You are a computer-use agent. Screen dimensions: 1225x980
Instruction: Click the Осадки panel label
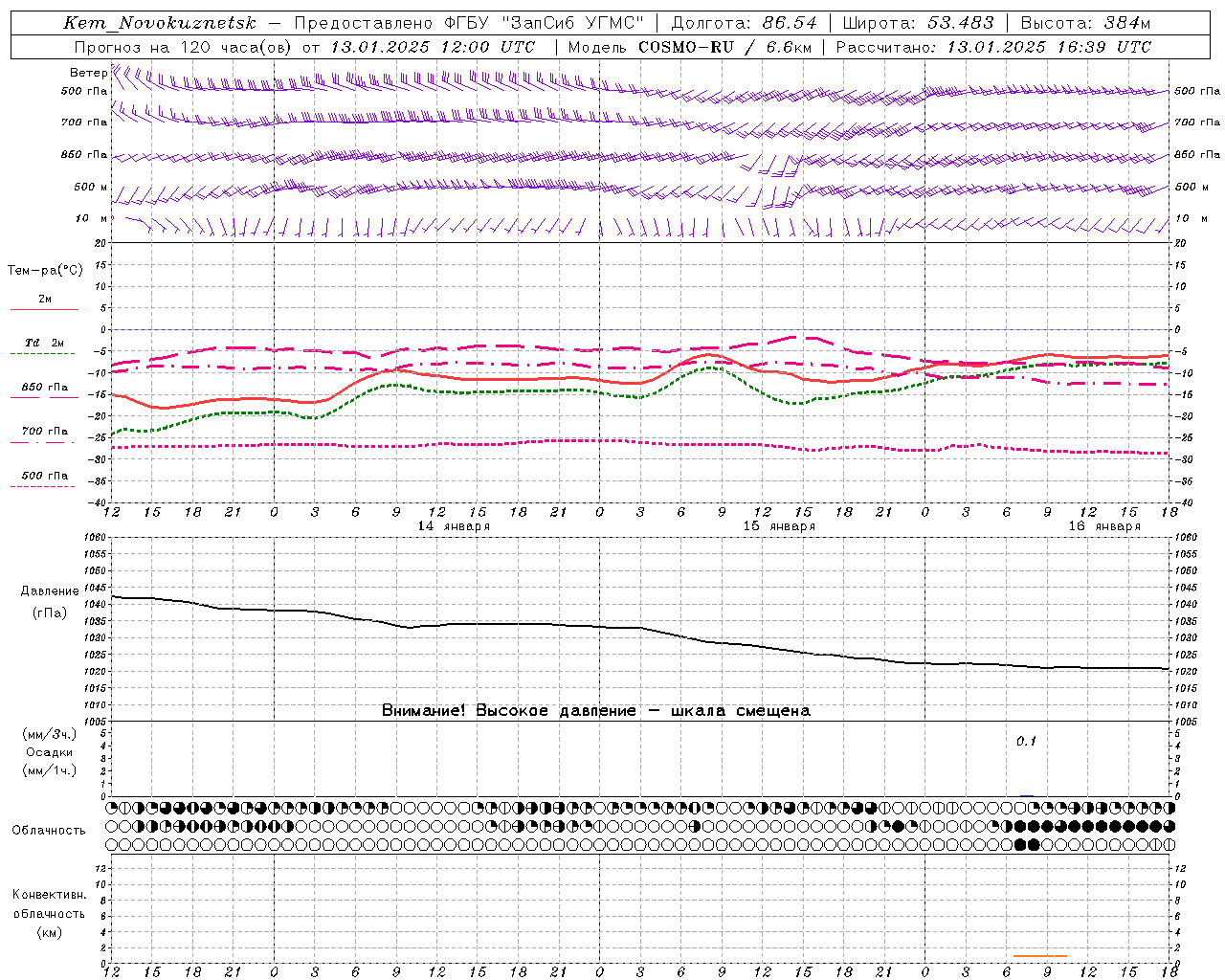click(x=49, y=752)
